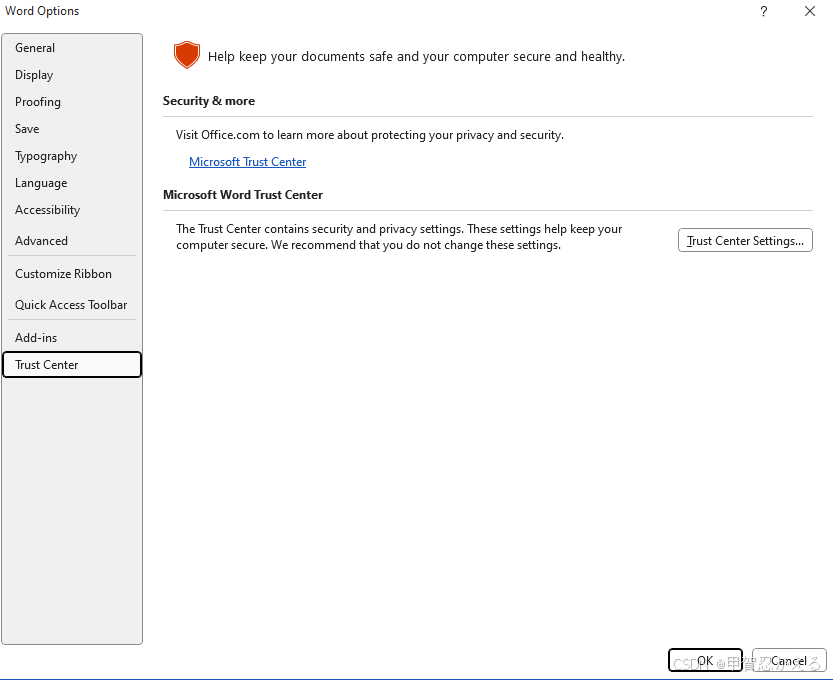Click the help question mark icon

[763, 11]
